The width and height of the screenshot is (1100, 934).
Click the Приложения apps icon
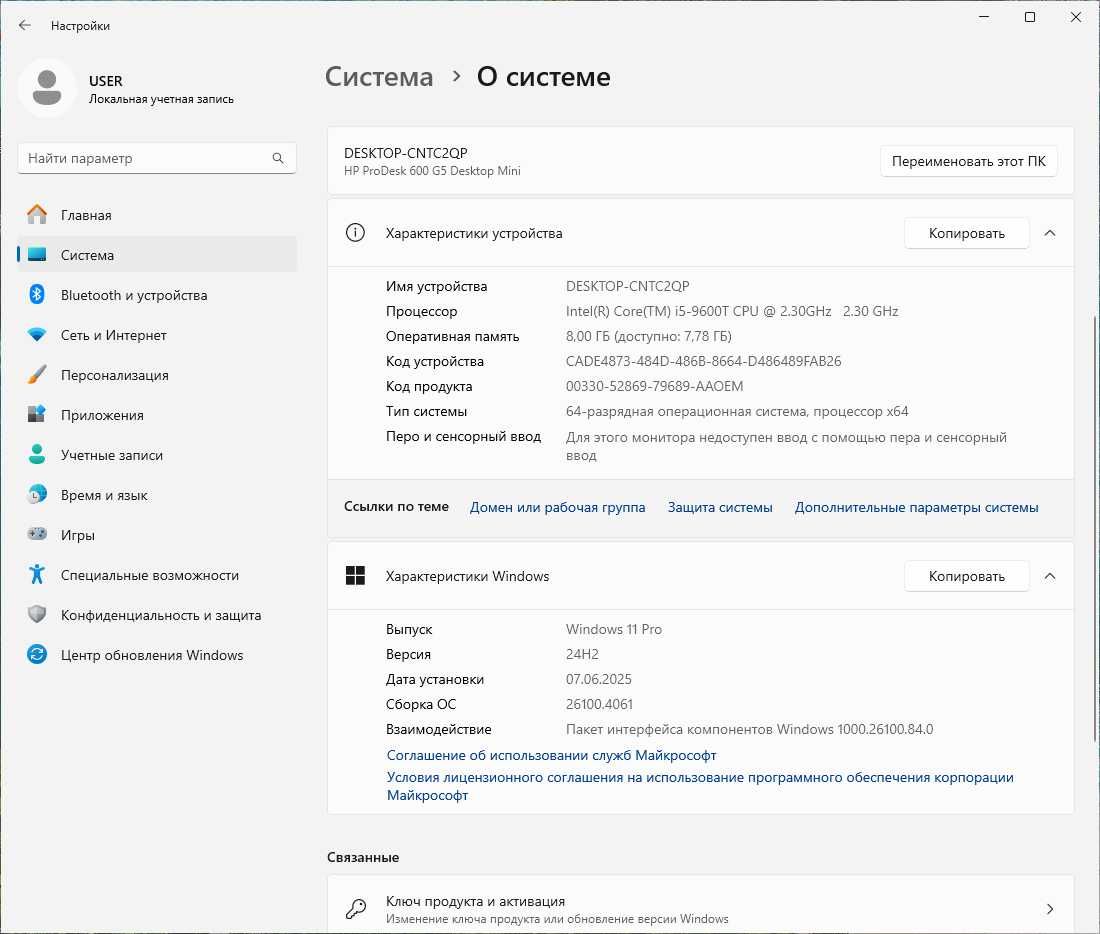[37, 415]
